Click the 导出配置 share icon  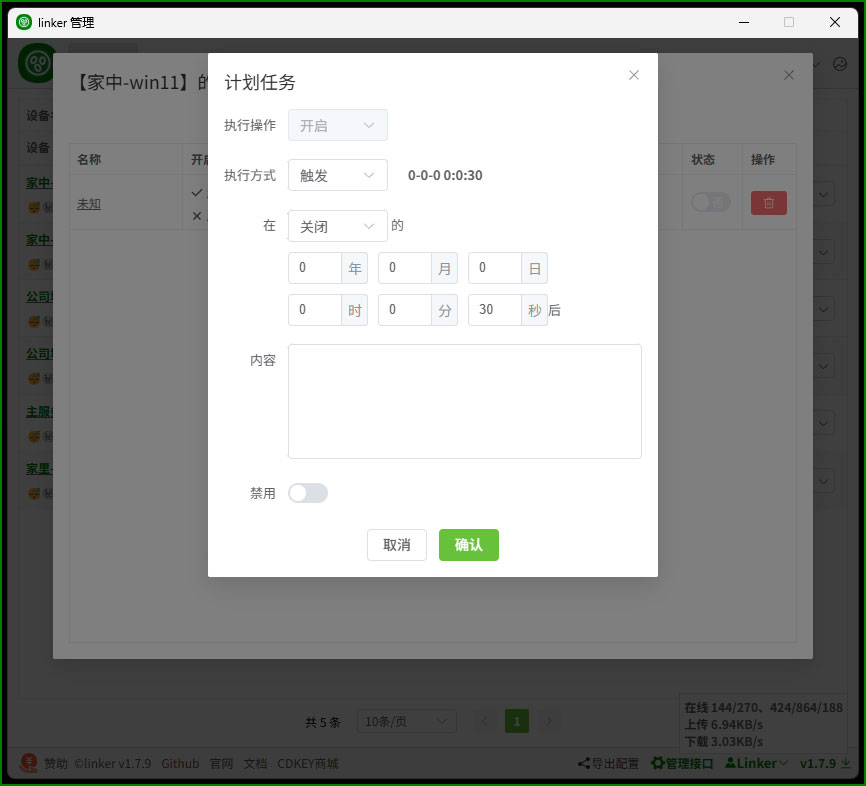click(583, 764)
